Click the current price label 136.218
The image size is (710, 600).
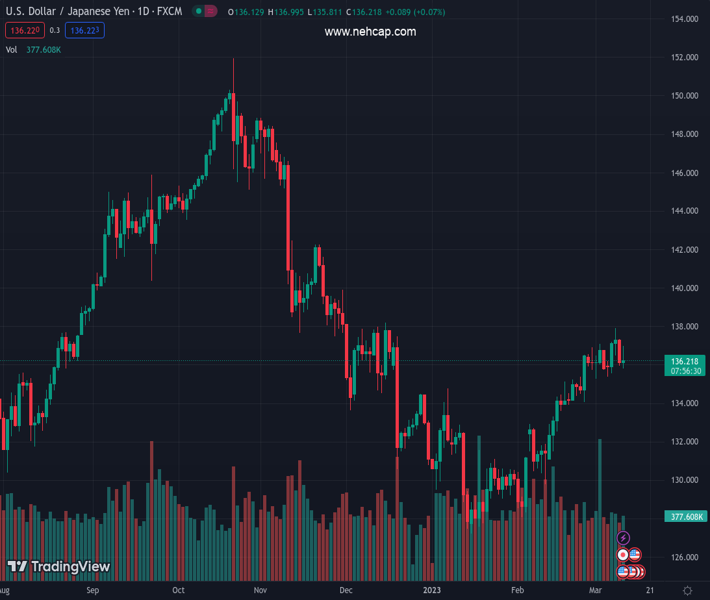pos(685,361)
